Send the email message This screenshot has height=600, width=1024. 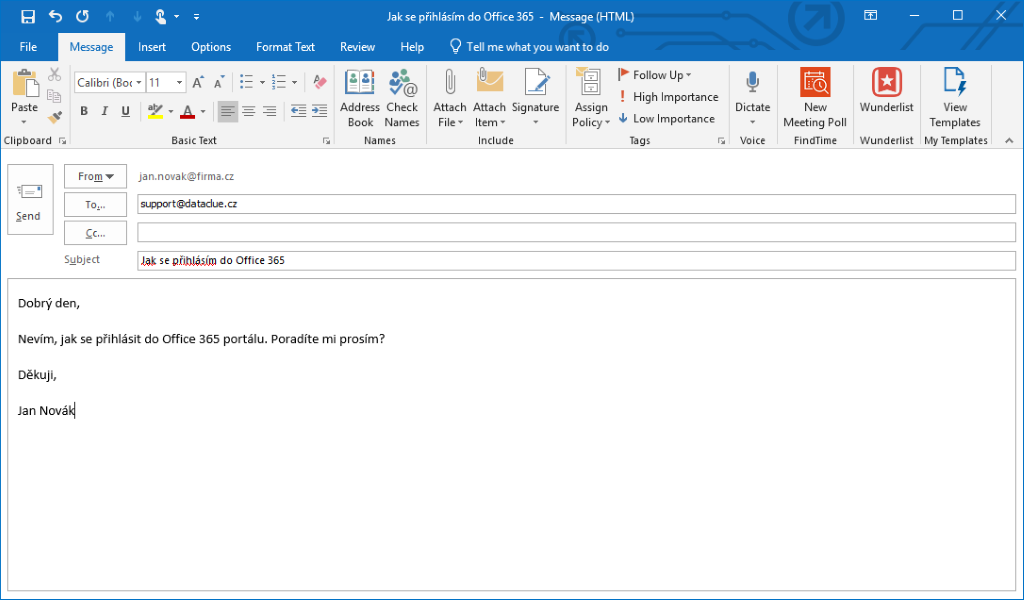[30, 199]
